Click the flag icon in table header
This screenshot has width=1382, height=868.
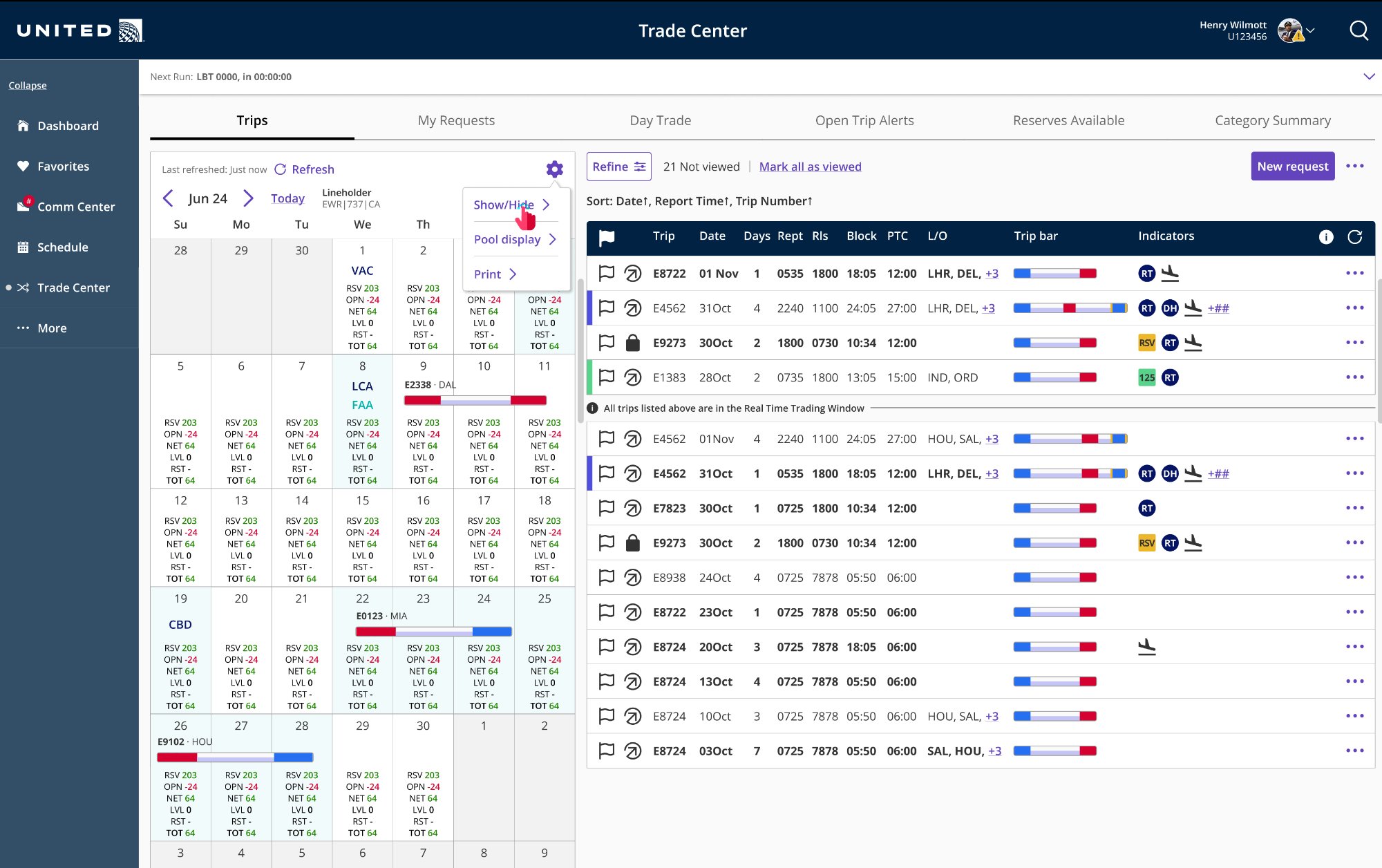tap(606, 237)
